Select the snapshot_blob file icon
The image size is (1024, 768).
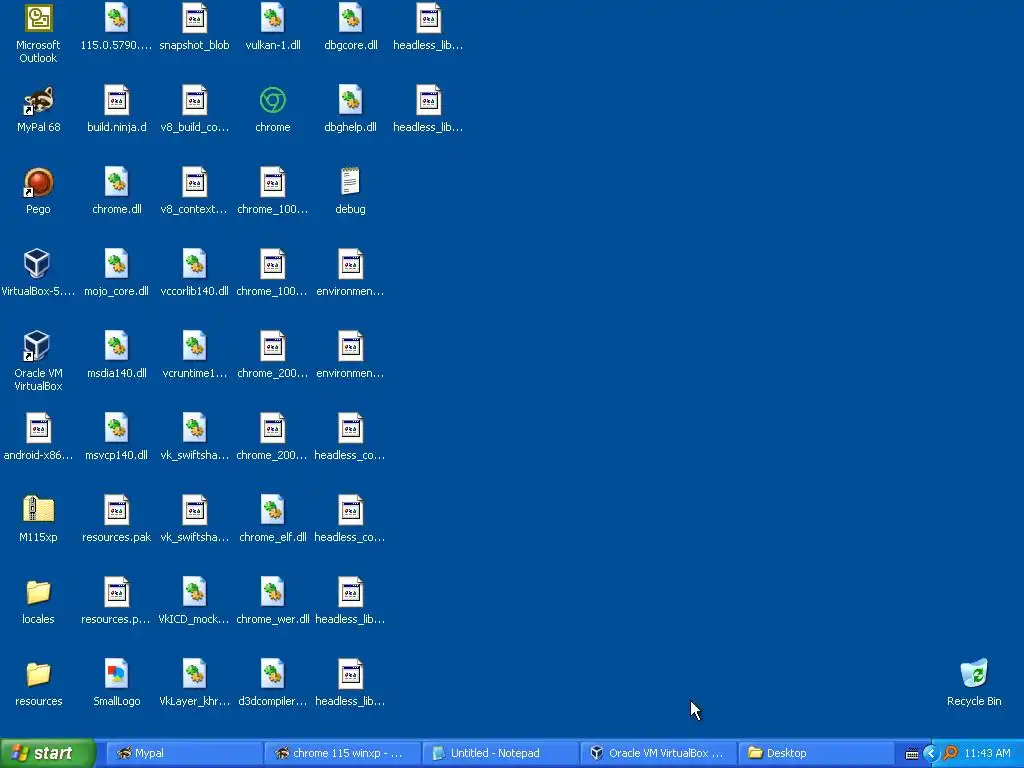(195, 18)
